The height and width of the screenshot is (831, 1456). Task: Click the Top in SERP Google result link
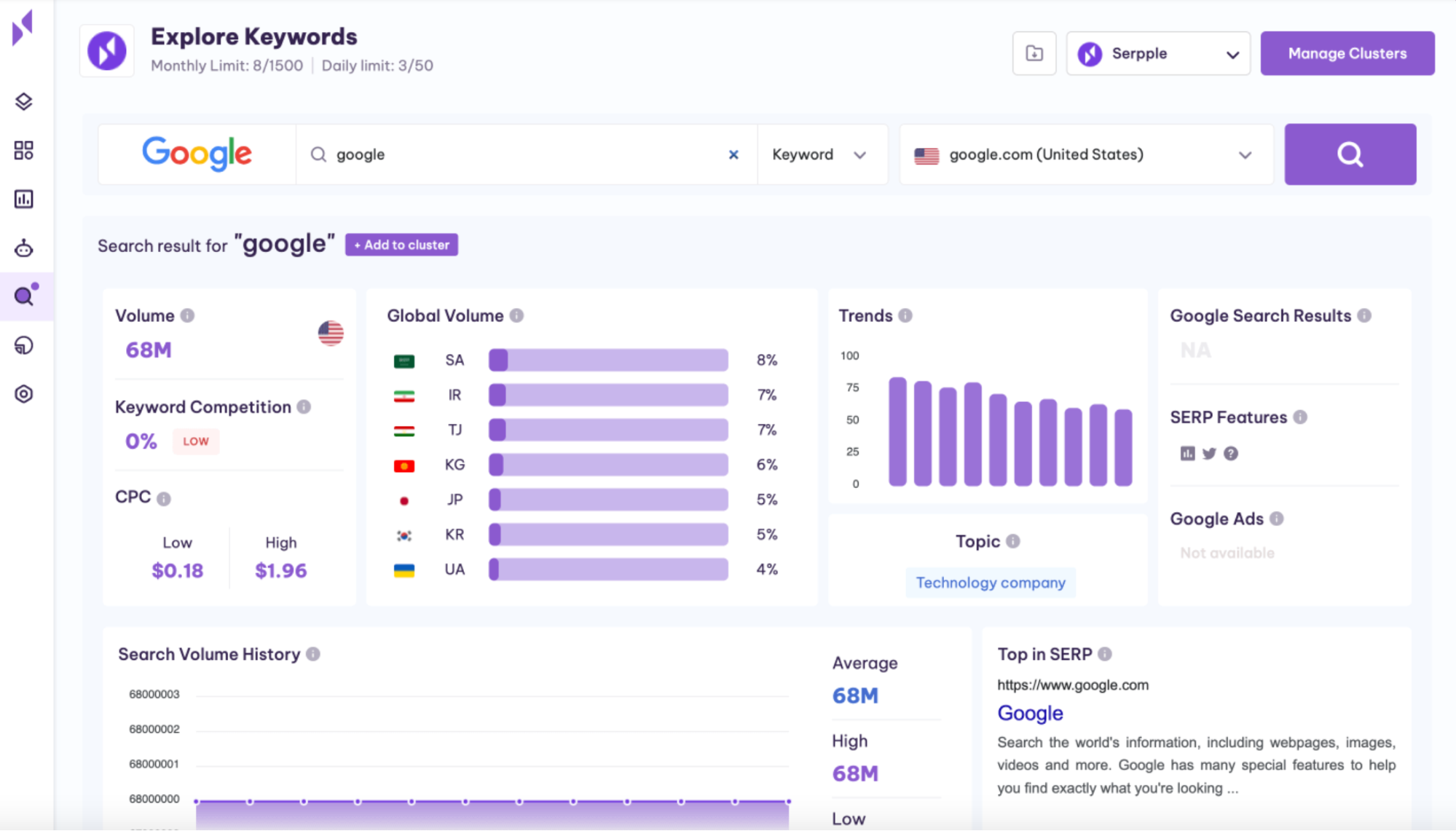coord(1030,713)
